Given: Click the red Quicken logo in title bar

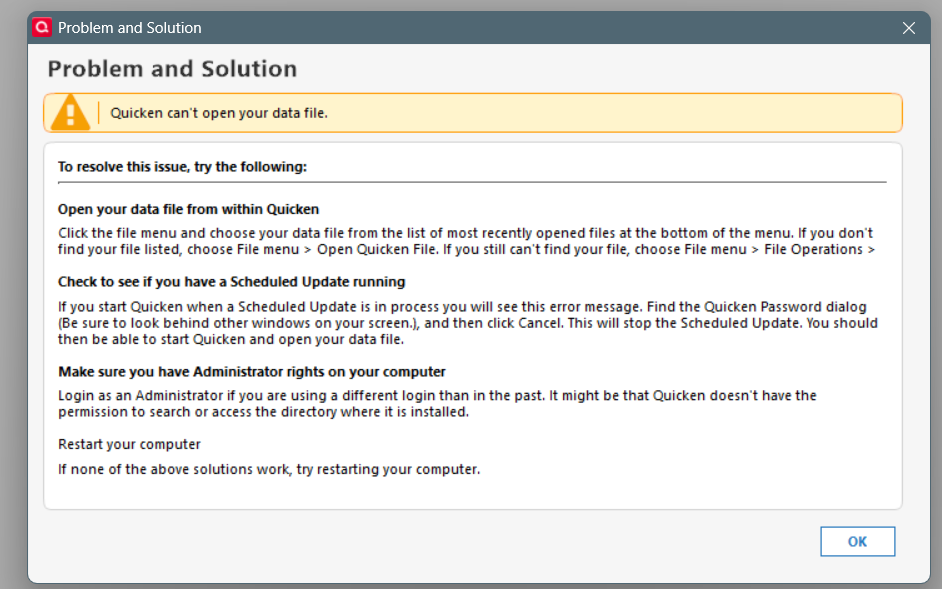Looking at the screenshot, I should tap(42, 28).
